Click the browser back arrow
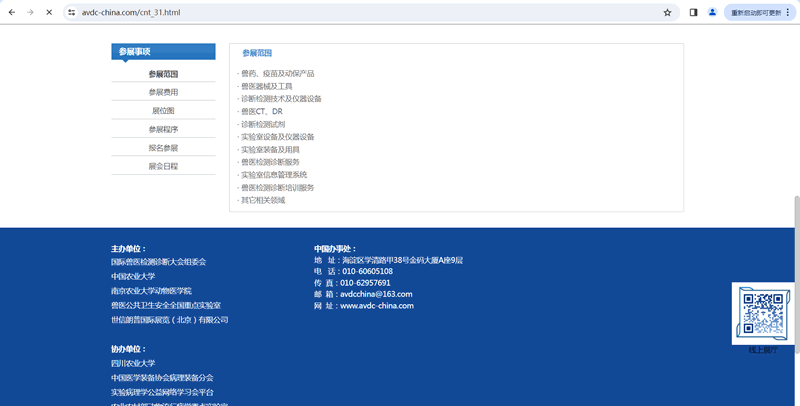 [x=12, y=12]
